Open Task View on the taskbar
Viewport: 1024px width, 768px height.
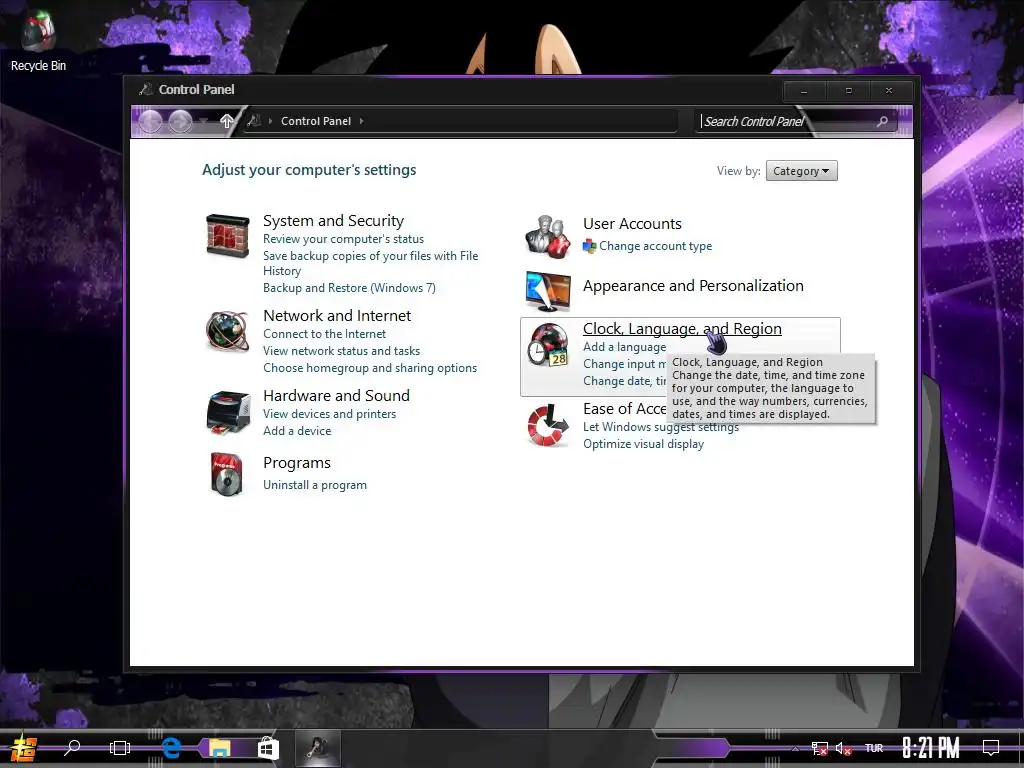point(120,748)
